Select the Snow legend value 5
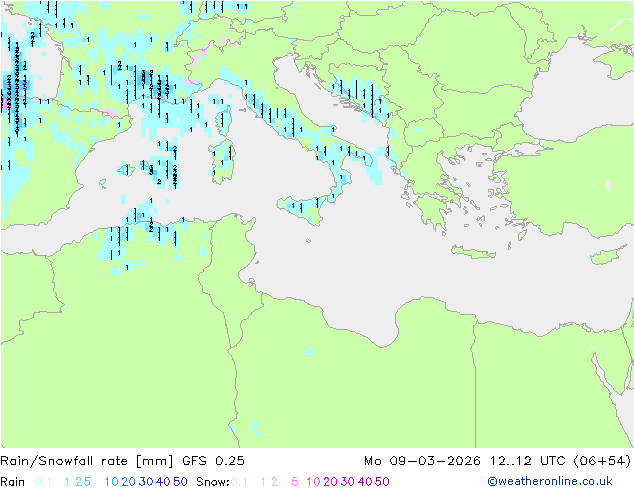Viewport: 634px width, 490px height. (295, 482)
